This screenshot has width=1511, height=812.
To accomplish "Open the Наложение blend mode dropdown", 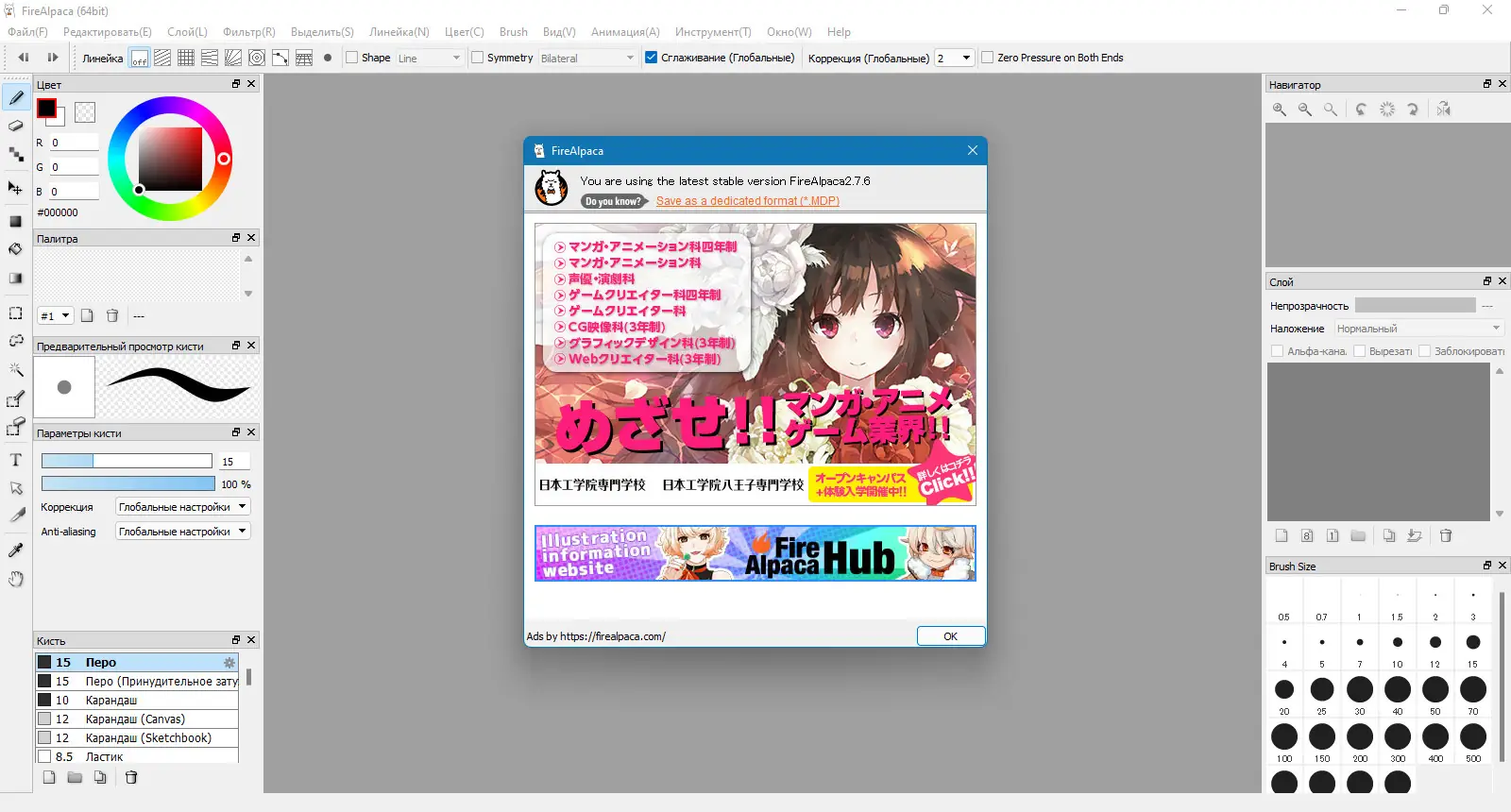I will (x=1418, y=329).
